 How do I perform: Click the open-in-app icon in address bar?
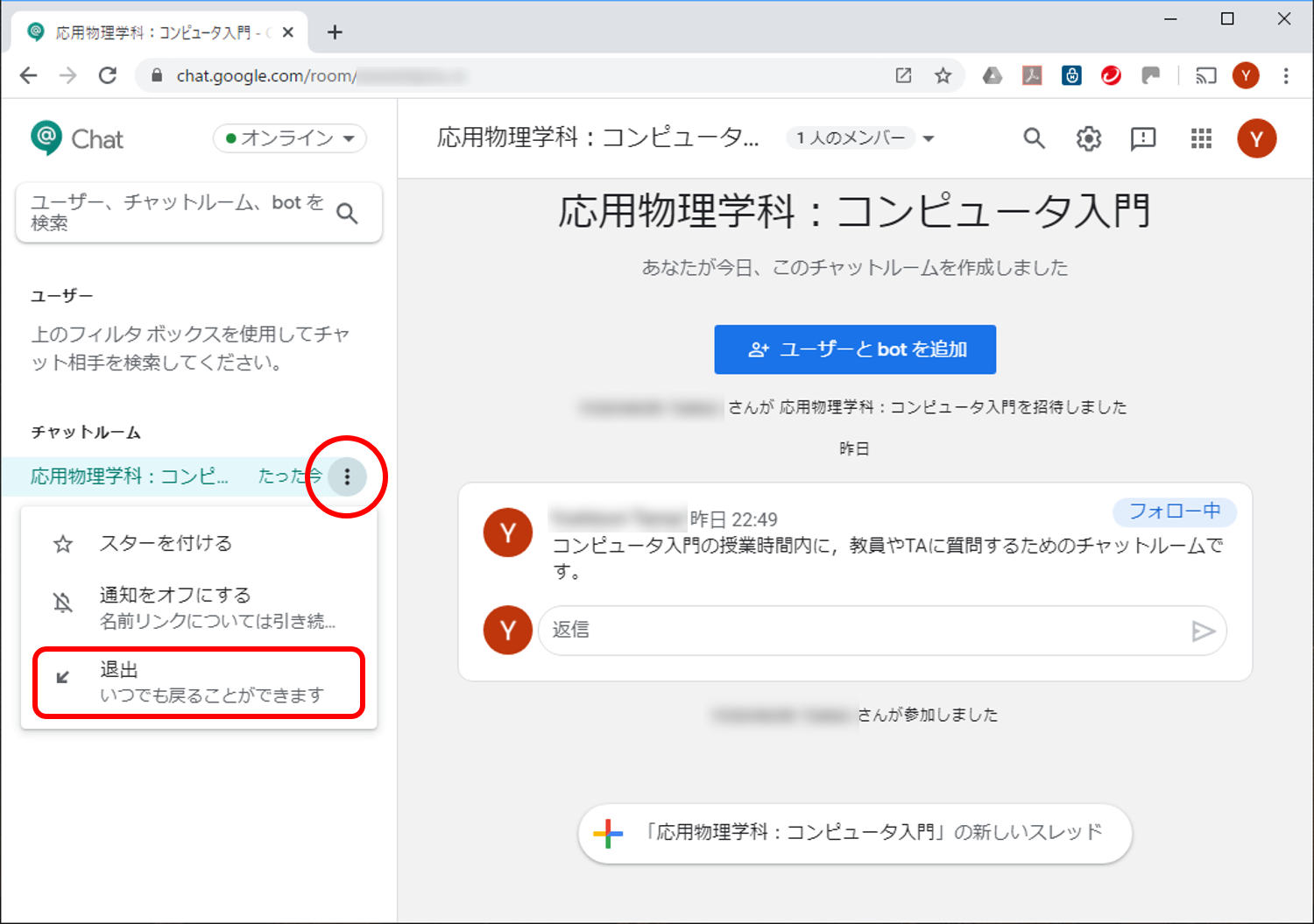903,75
